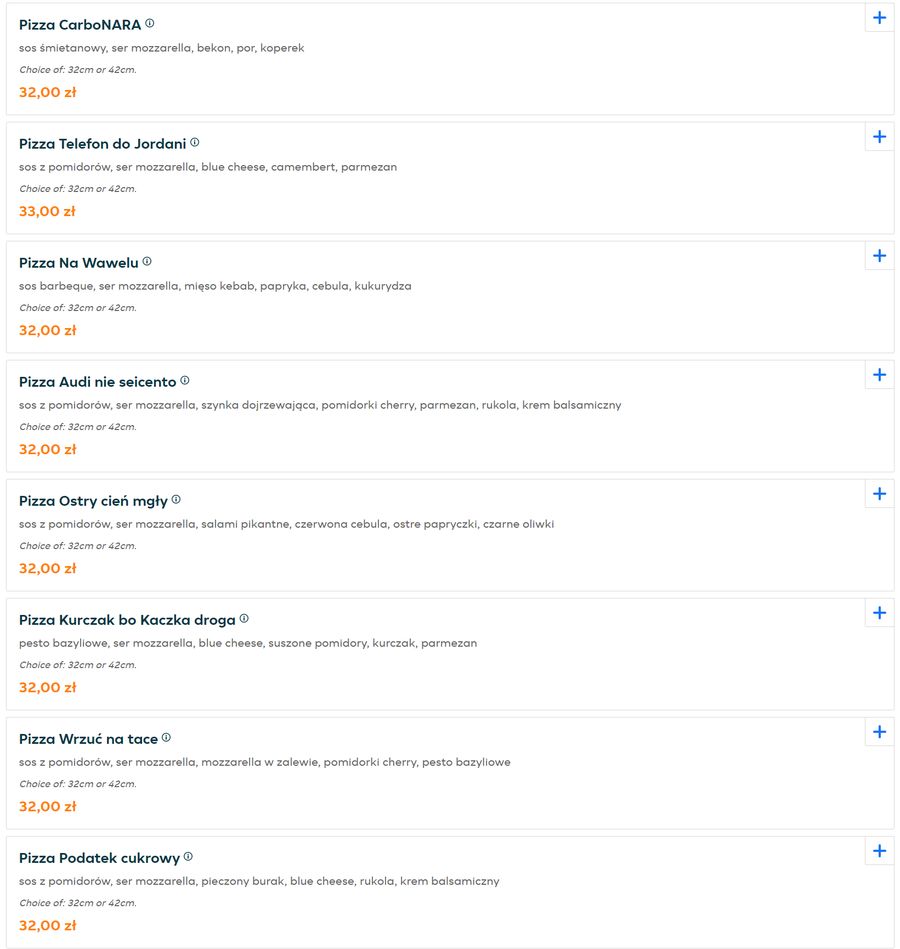Add Pizza Ostry cień mgły with plus
The height and width of the screenshot is (949, 900).
tap(879, 494)
